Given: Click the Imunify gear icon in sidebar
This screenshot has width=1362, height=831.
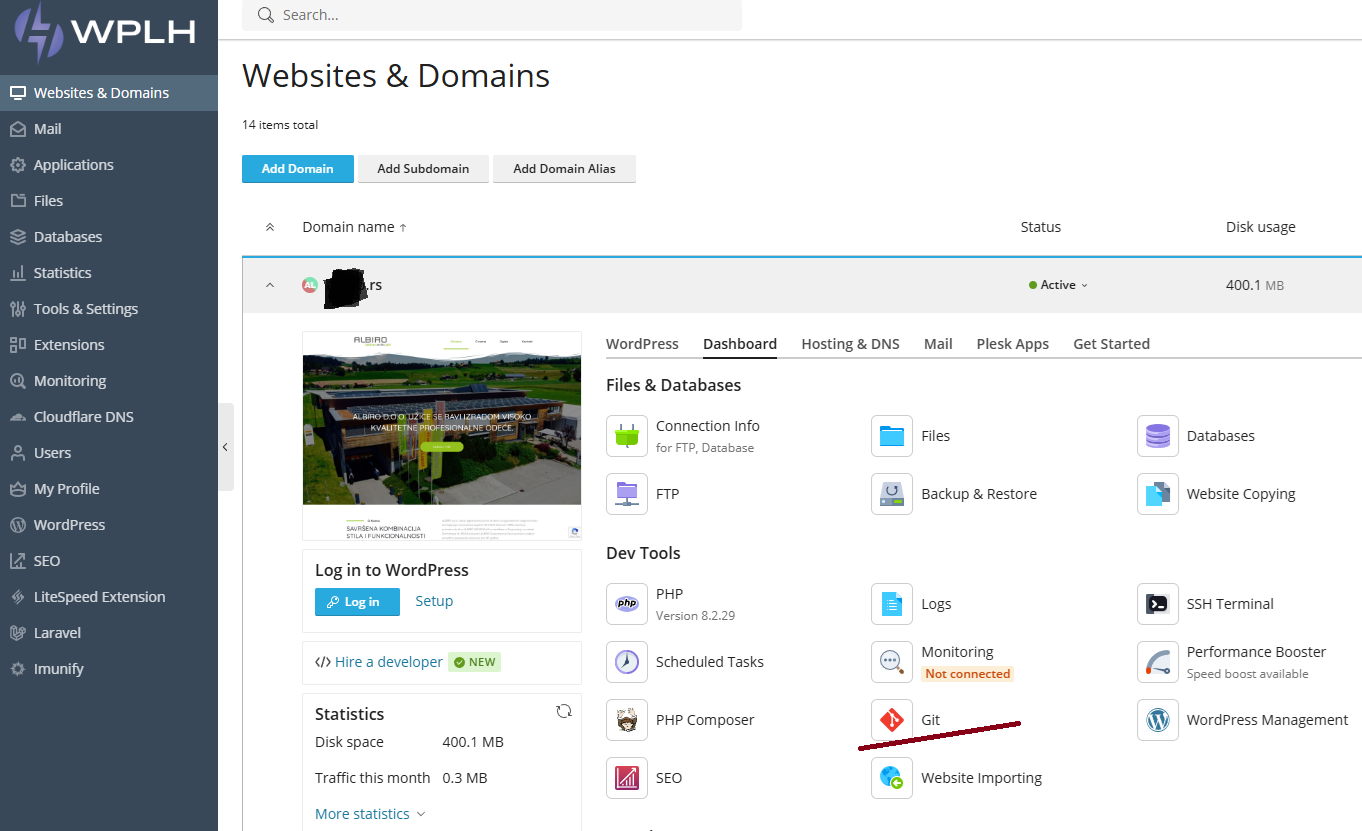Looking at the screenshot, I should [17, 669].
